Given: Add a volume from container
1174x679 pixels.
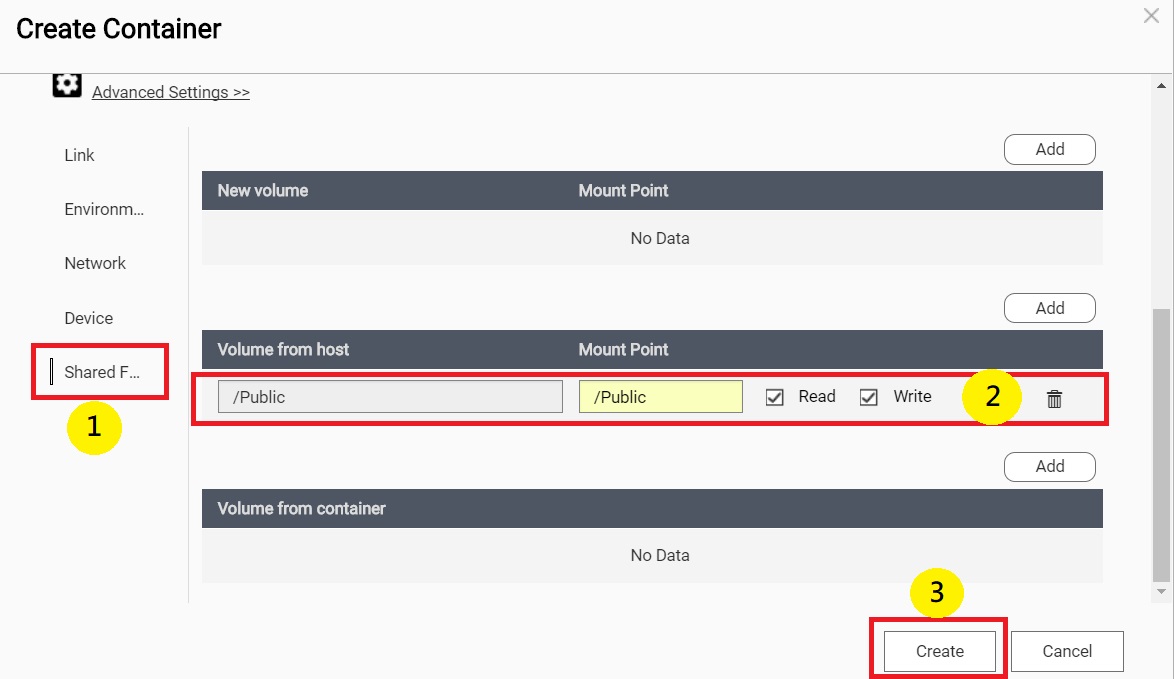Looking at the screenshot, I should pos(1049,466).
